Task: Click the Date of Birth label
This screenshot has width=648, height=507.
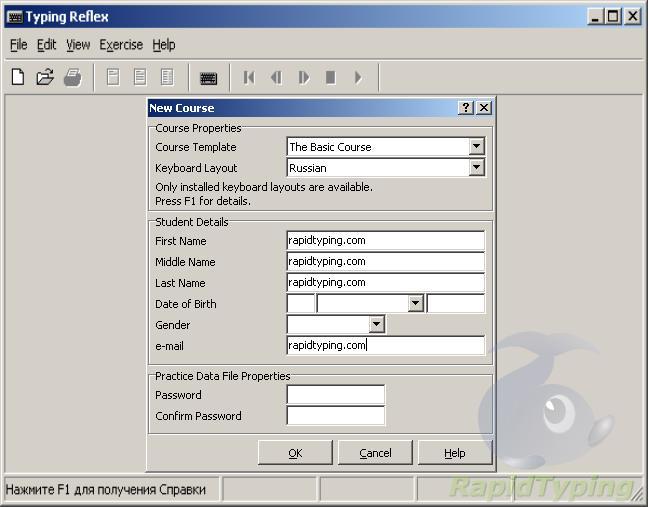Action: tap(186, 304)
